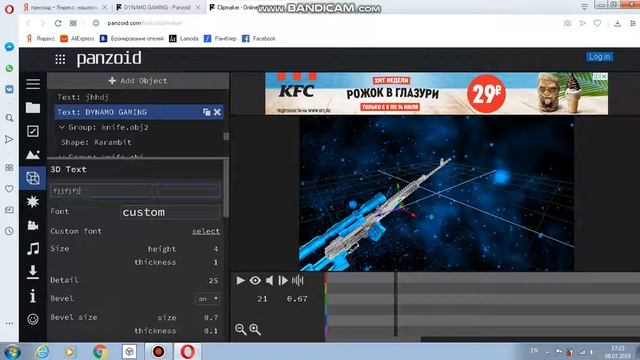Screen dimensions: 640x360
Task: Edit the 3D Text input field
Action: click(136, 190)
